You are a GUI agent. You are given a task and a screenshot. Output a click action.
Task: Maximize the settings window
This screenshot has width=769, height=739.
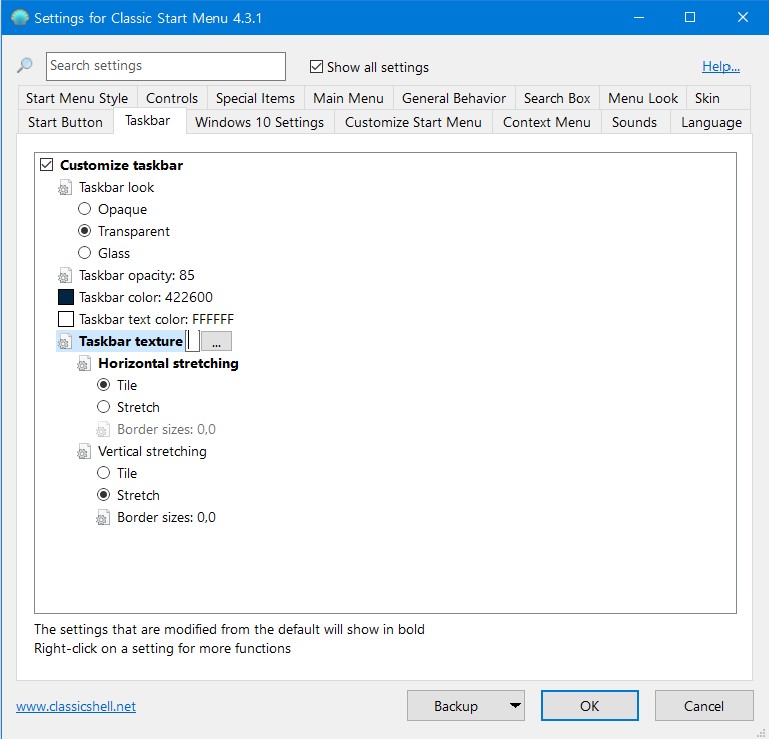pos(690,18)
